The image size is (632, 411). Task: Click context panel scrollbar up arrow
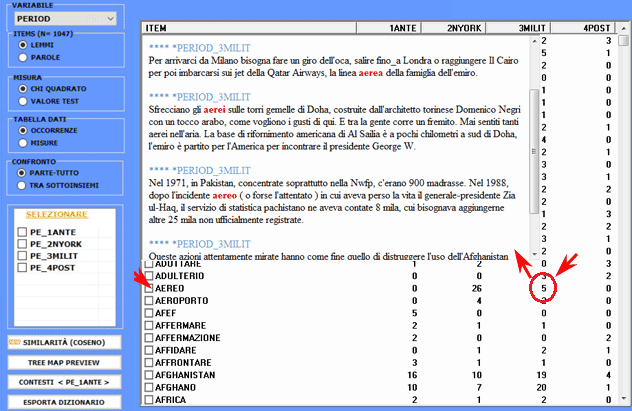click(534, 41)
